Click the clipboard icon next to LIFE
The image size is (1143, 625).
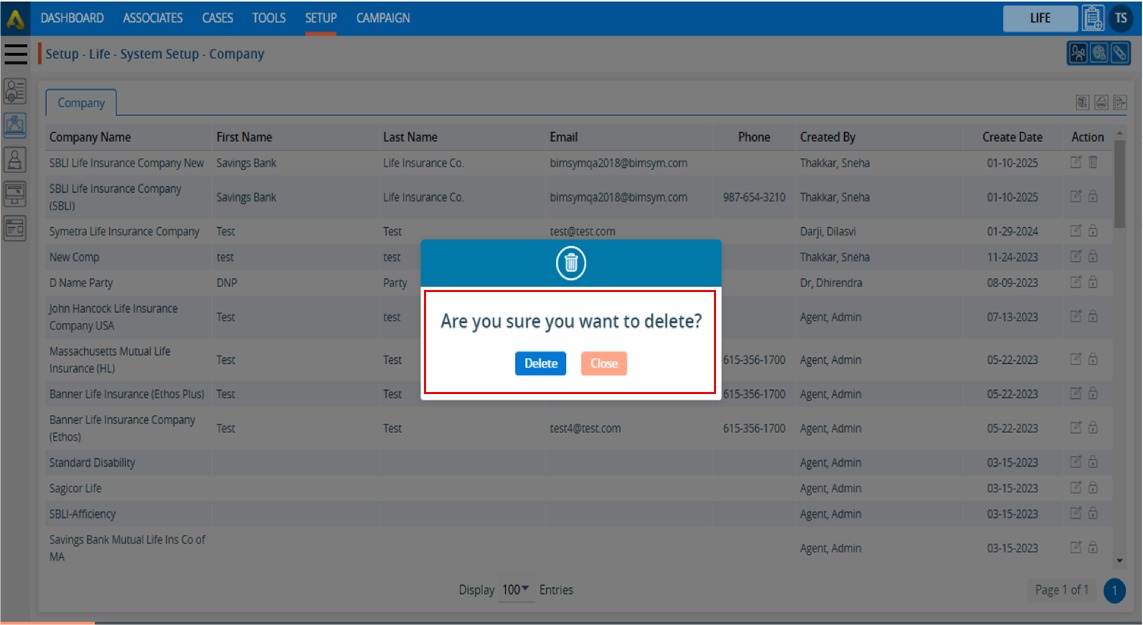pos(1092,18)
